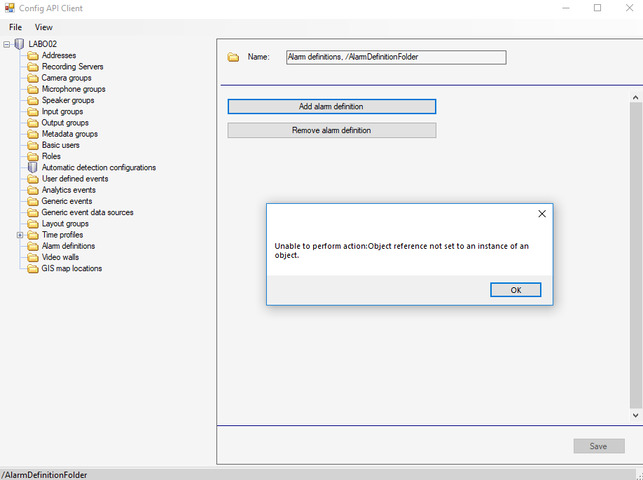This screenshot has height=480, width=643.
Task: Click the Video walls folder icon
Action: click(32, 257)
